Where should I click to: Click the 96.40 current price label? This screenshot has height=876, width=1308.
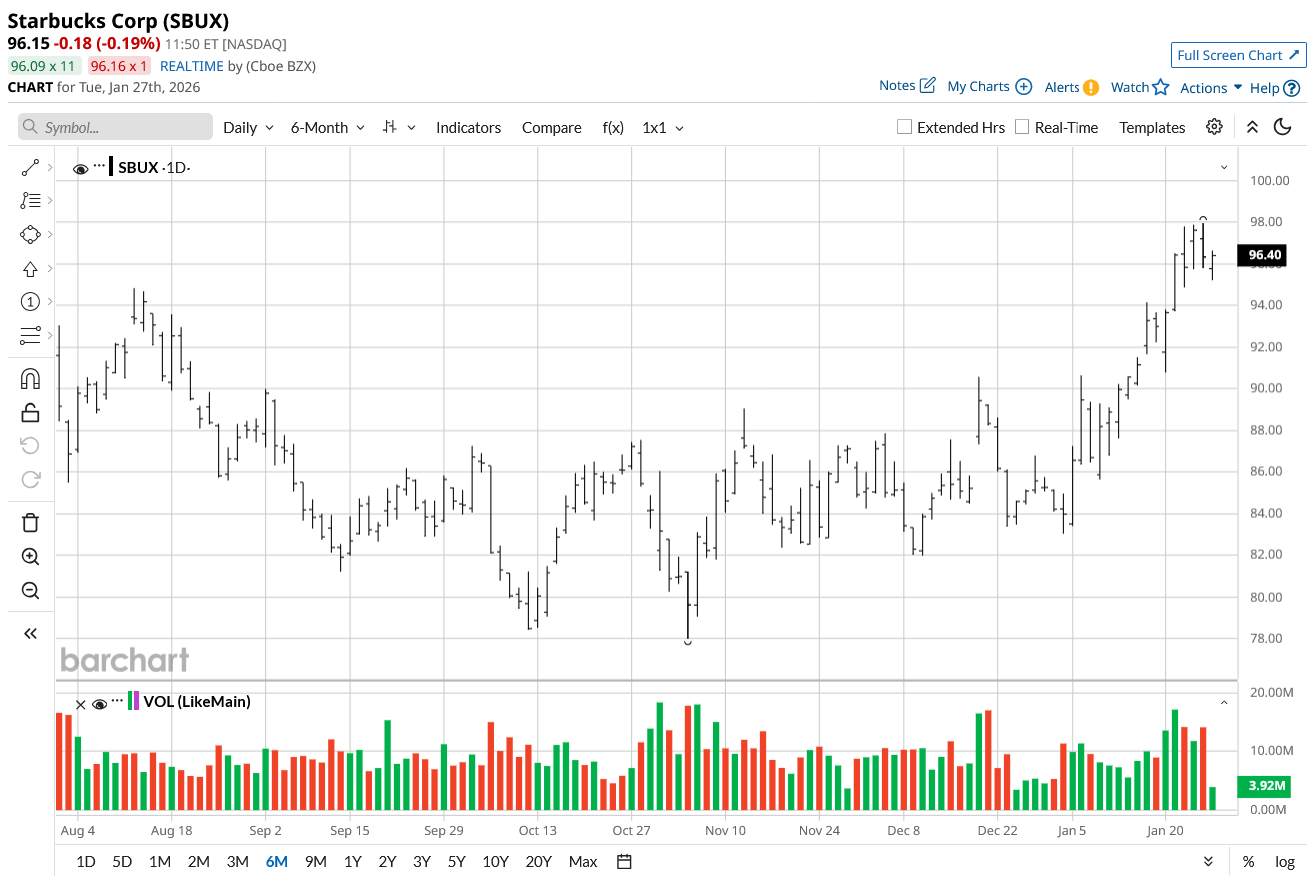[x=1262, y=255]
